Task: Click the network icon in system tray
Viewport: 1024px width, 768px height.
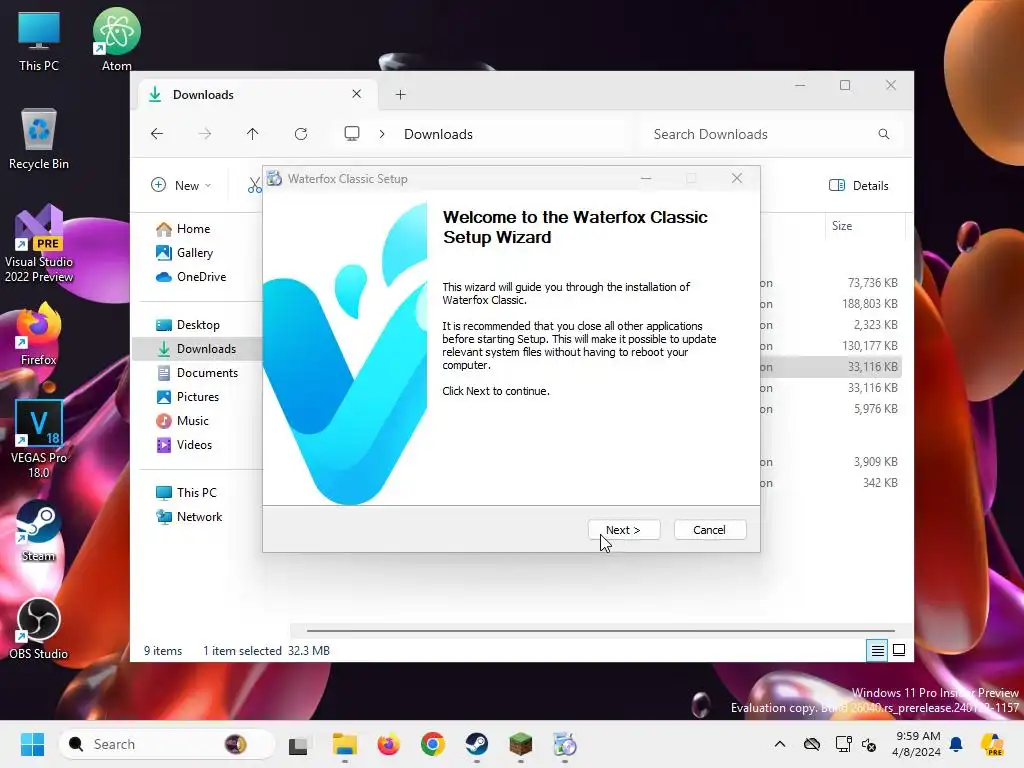Action: [844, 744]
